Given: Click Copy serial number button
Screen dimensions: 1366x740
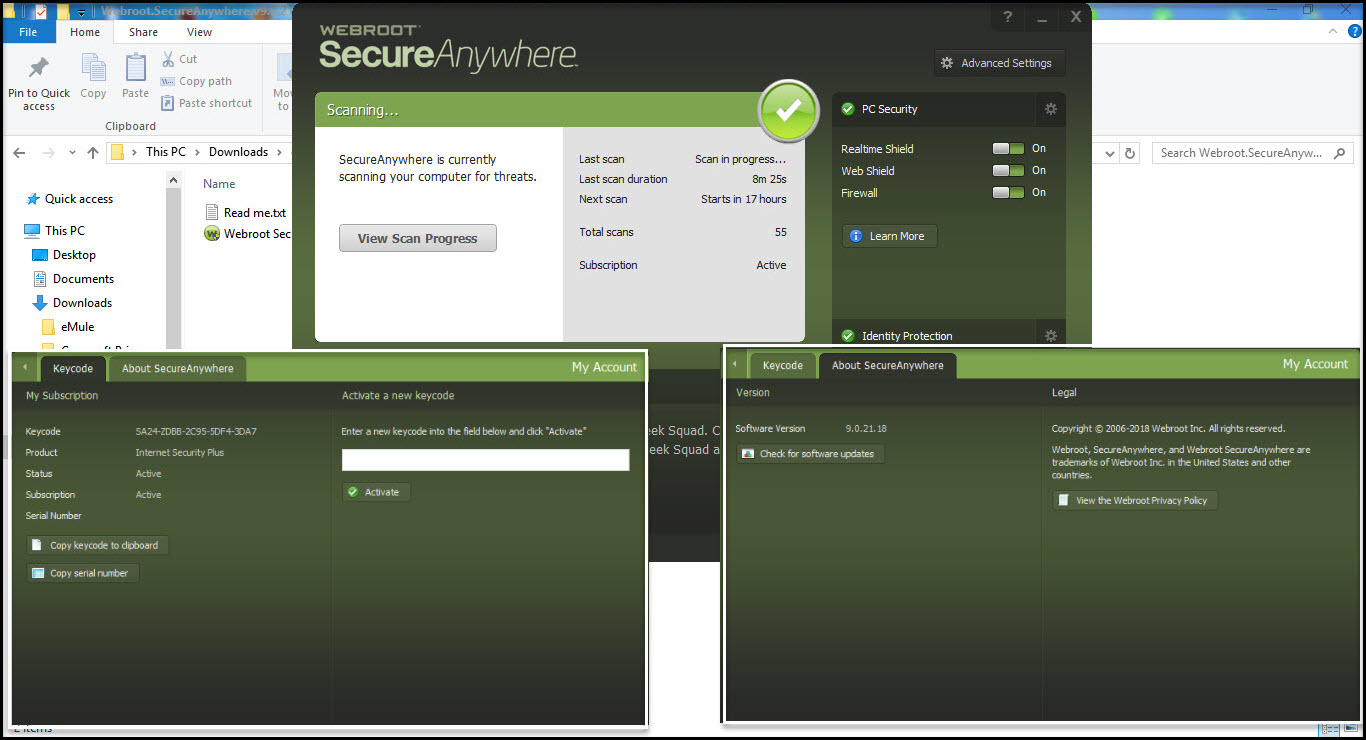Looking at the screenshot, I should pos(82,573).
